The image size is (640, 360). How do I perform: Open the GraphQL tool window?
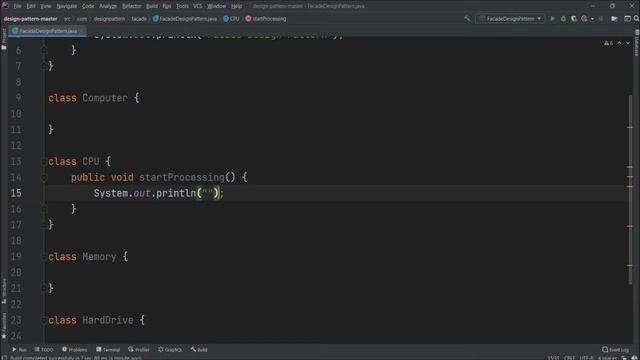coord(170,349)
